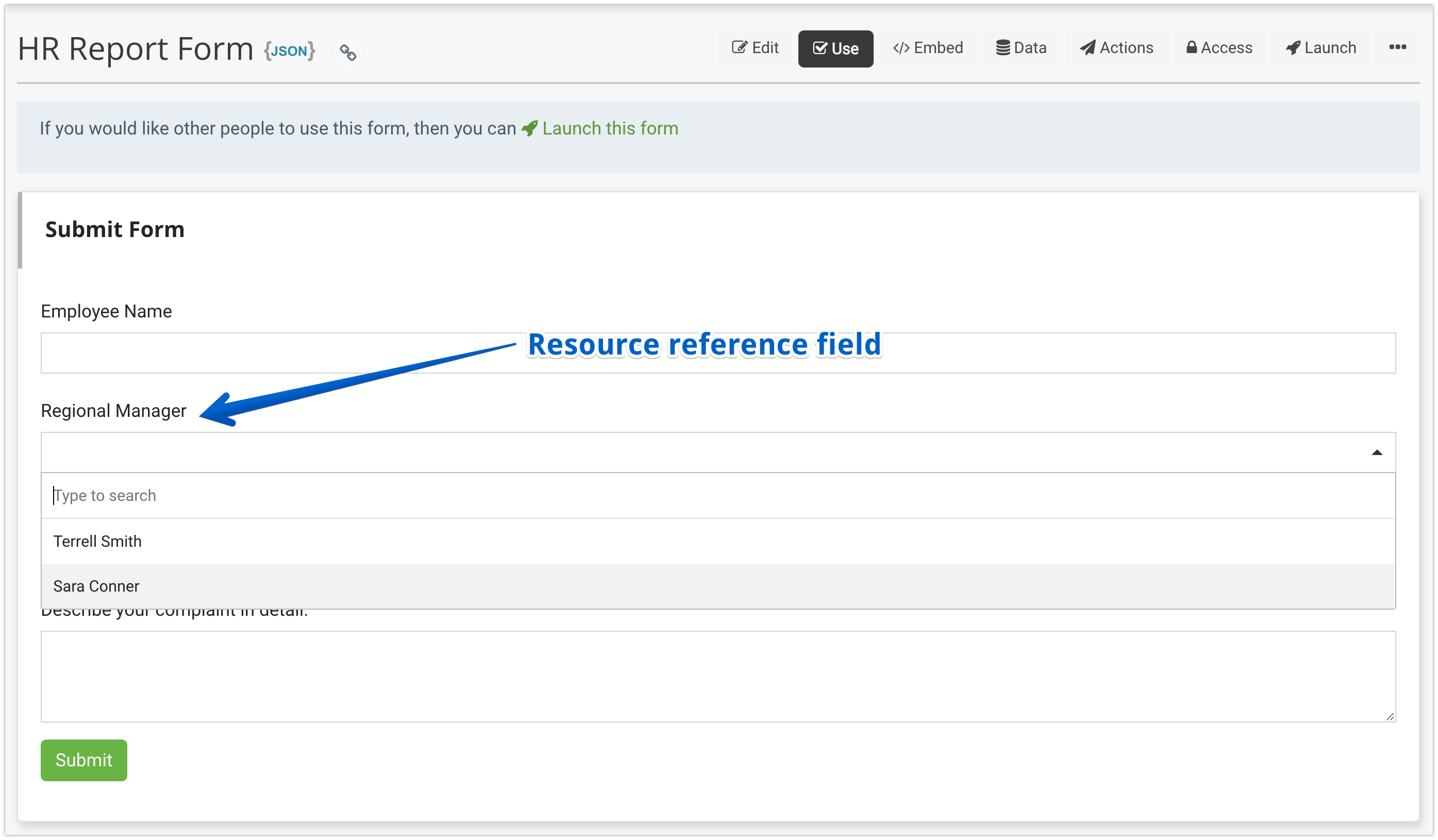Open the Actions tab
Screen dimensions: 1438x840
1116,48
